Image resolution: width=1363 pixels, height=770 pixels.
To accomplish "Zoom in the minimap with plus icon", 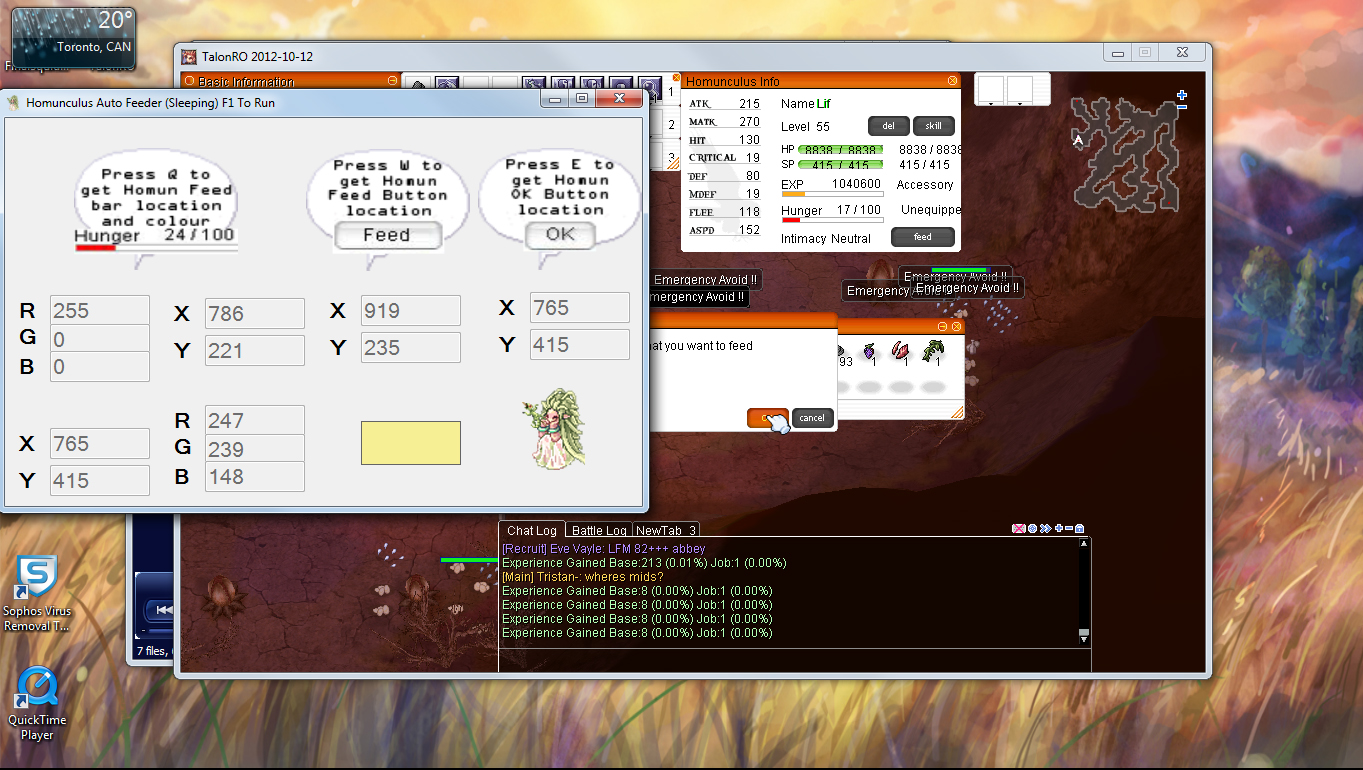I will point(1181,95).
